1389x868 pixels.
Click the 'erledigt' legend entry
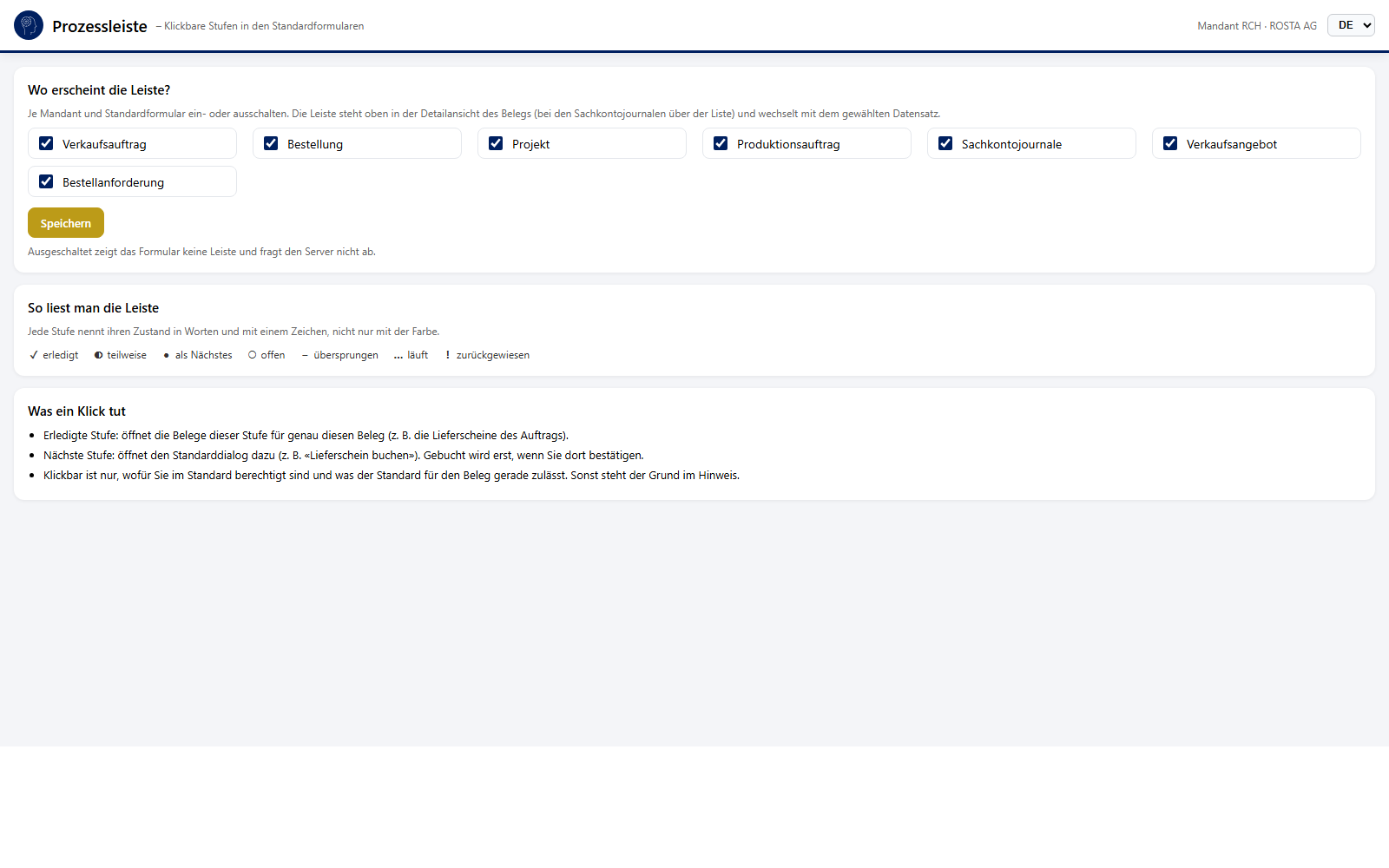click(54, 355)
